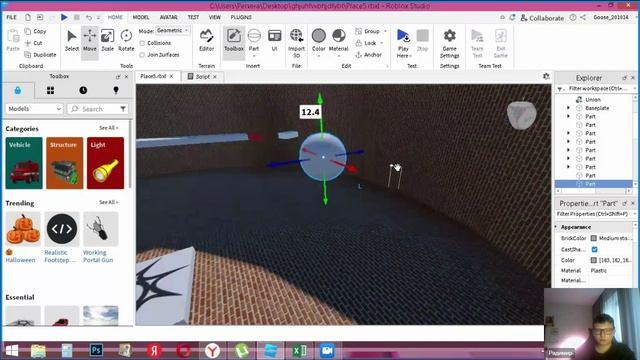Open Play Here dropdown arrow
This screenshot has height=360, width=640.
410,56
